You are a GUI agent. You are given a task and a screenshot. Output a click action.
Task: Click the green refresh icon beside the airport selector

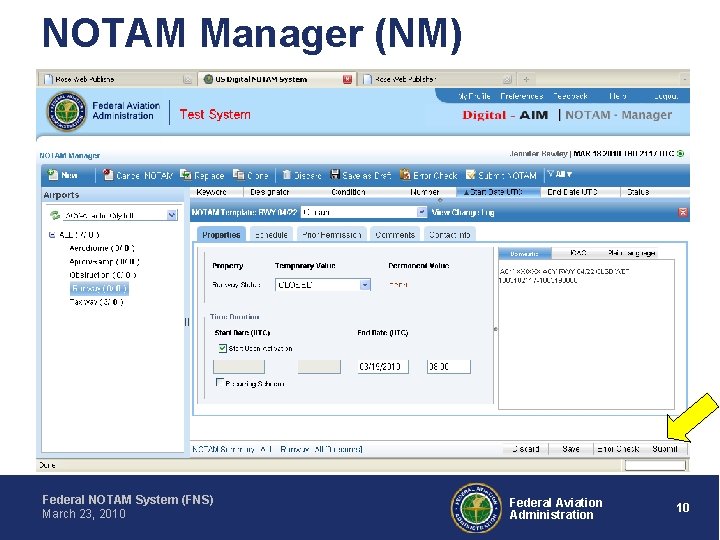click(x=55, y=215)
